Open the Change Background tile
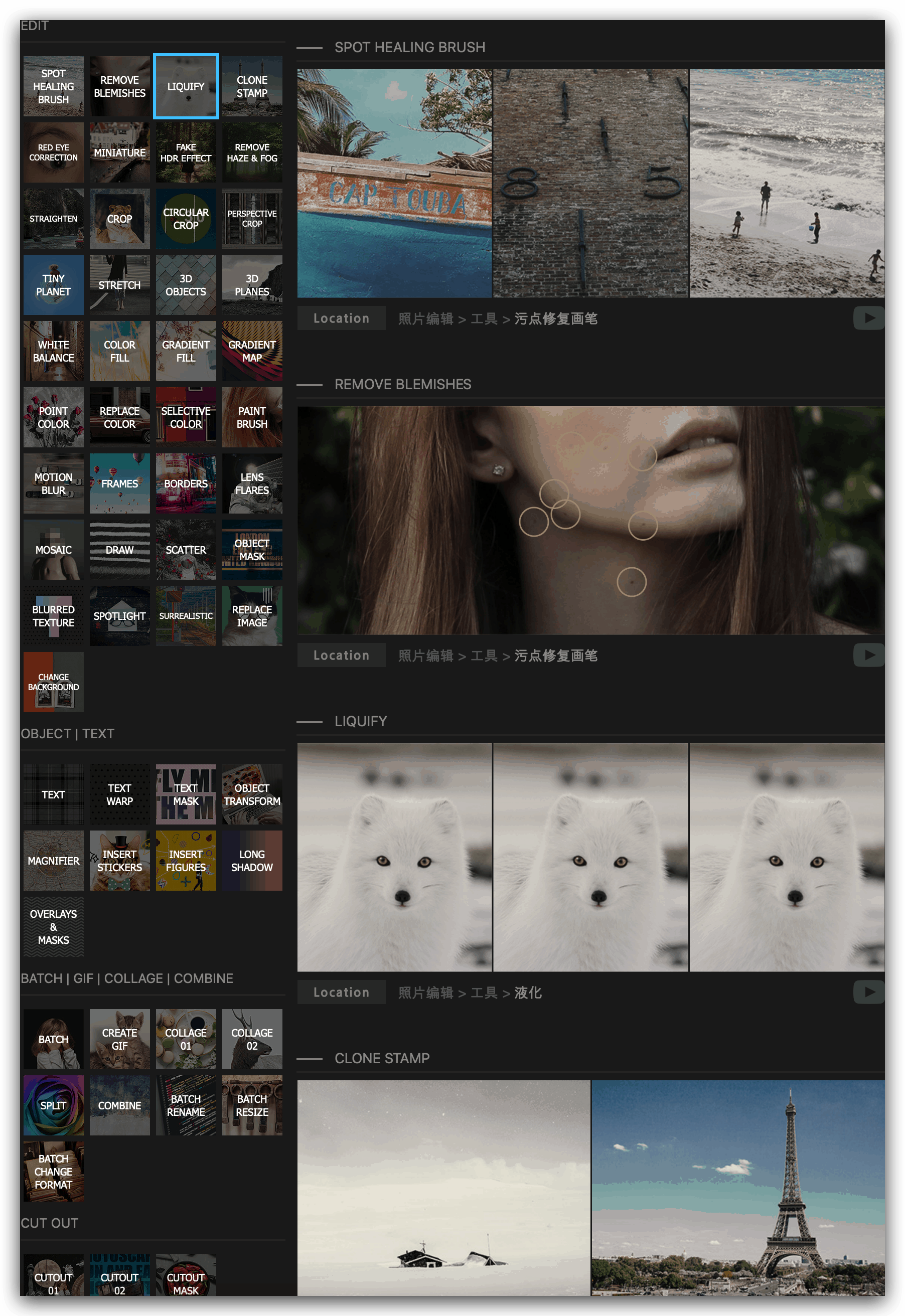Image resolution: width=905 pixels, height=1316 pixels. 53,682
